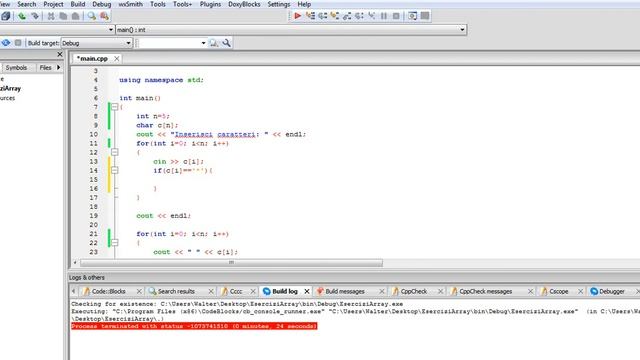640x360 pixels.
Task: Open the Project menu
Action: coord(53,4)
